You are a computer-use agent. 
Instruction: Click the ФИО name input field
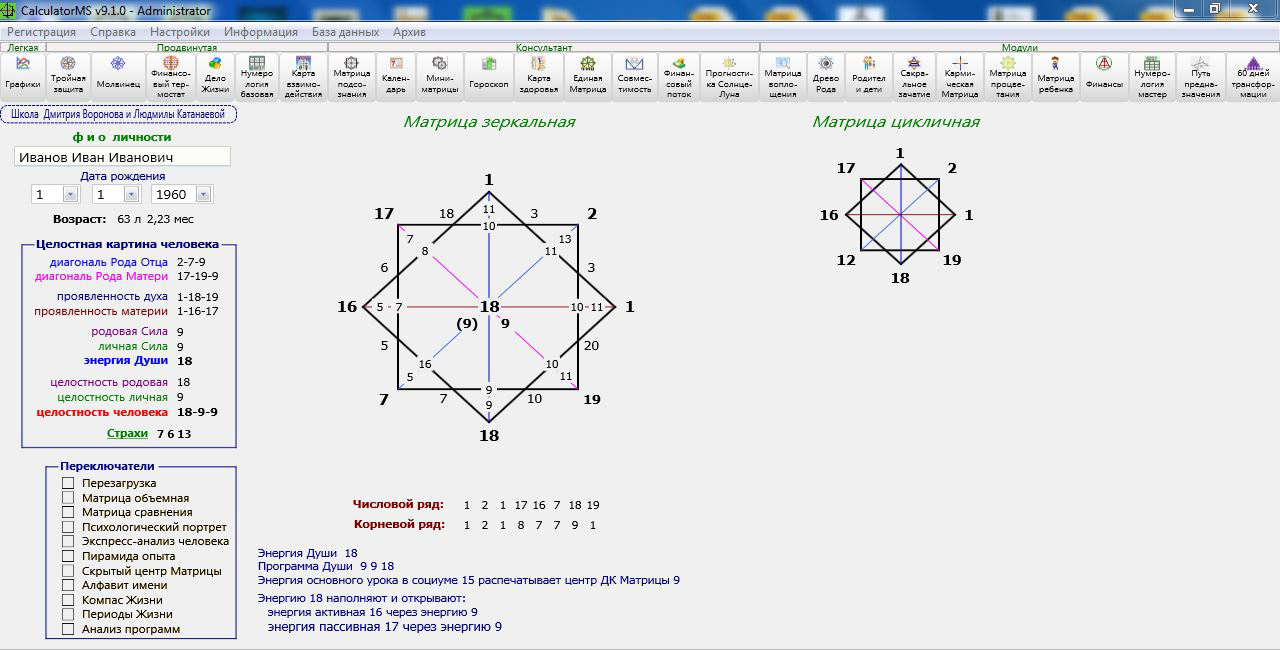122,157
